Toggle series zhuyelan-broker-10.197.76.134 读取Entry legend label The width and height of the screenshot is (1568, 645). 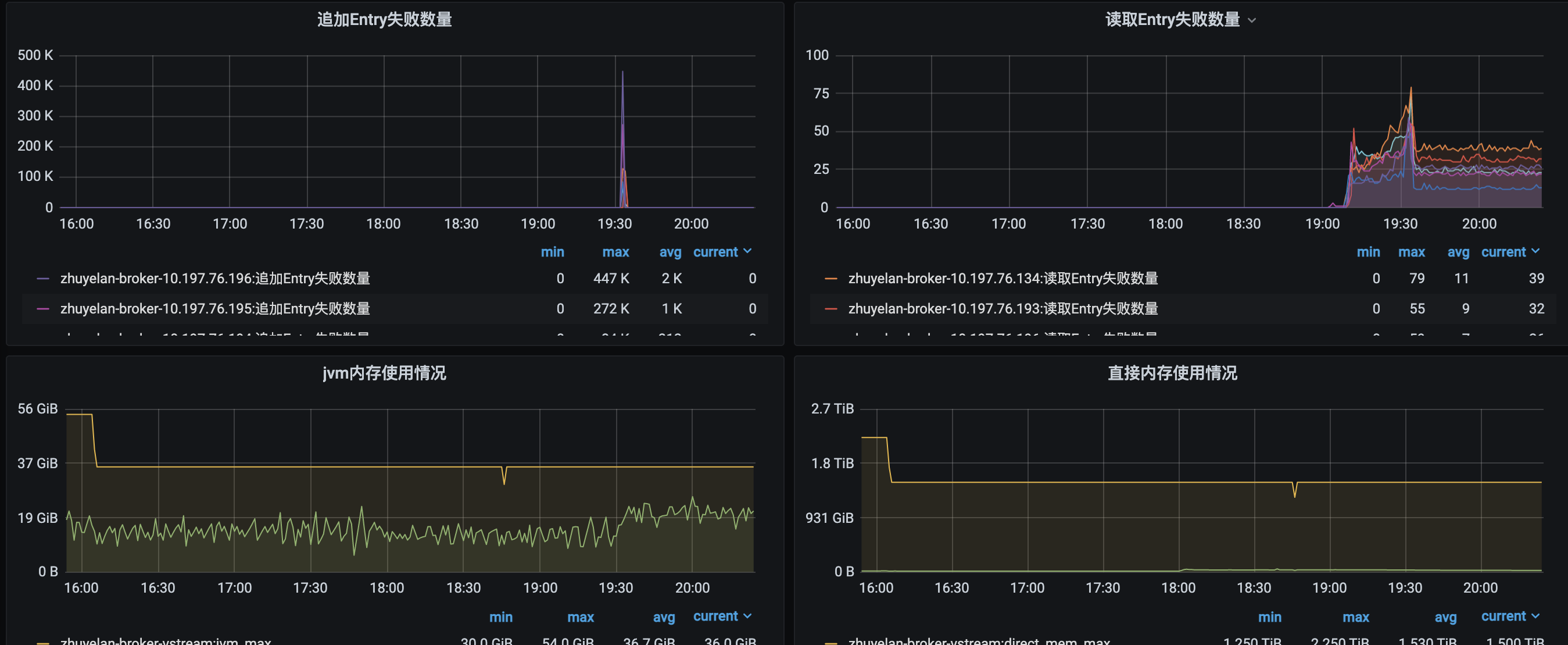[x=1003, y=279]
